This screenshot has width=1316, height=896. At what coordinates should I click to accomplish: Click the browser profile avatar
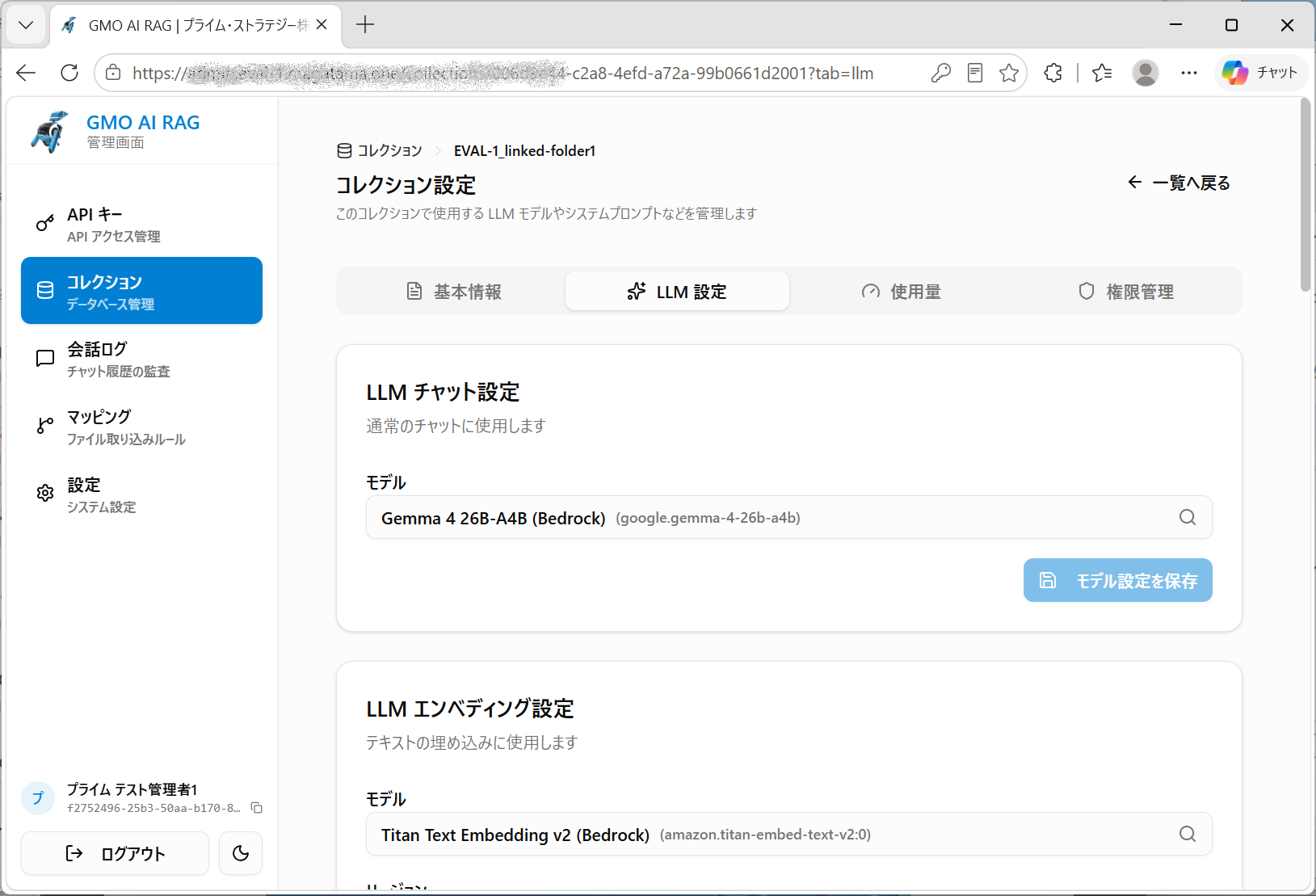tap(1145, 73)
